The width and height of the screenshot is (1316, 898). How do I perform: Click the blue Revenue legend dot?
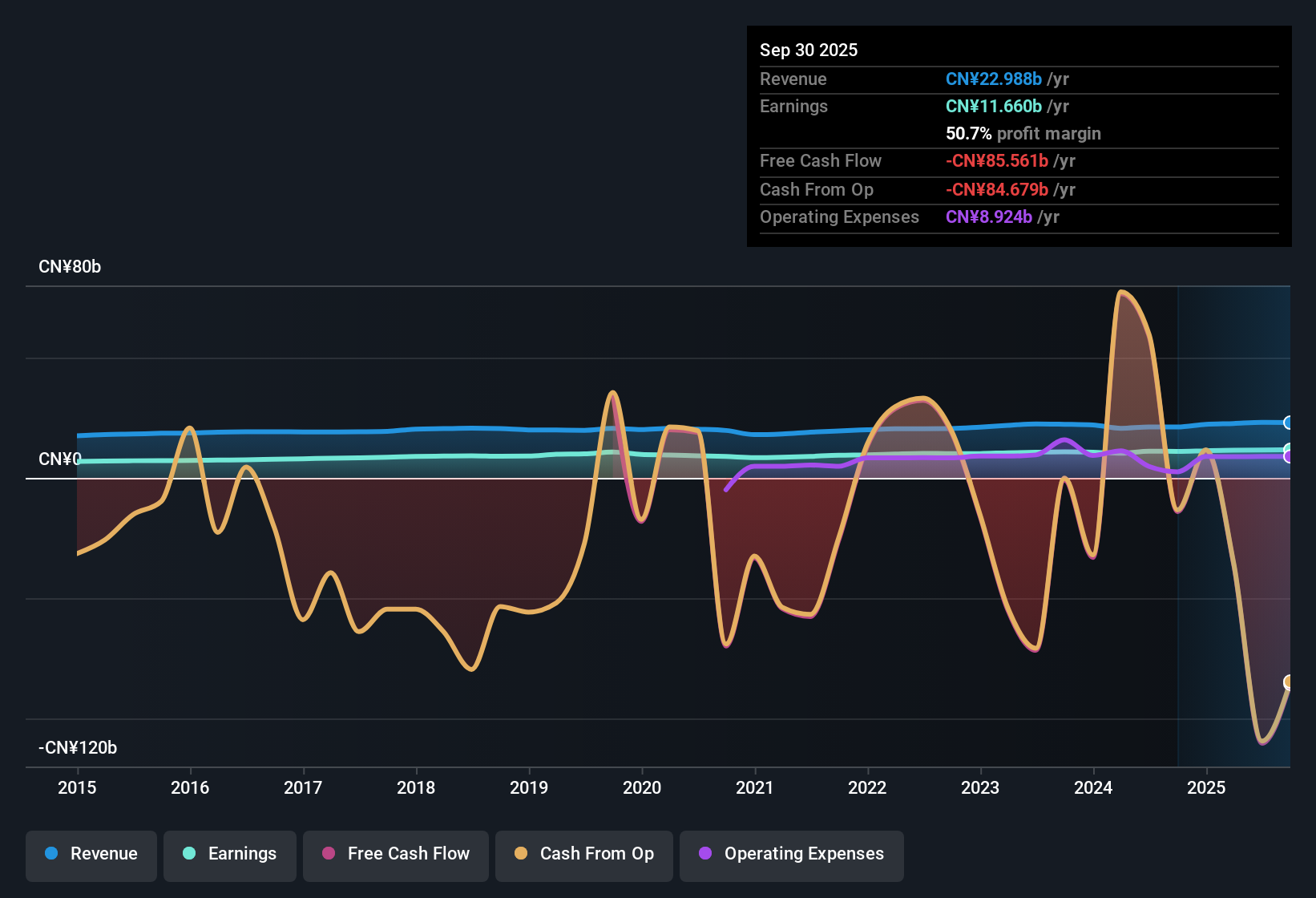[50, 854]
